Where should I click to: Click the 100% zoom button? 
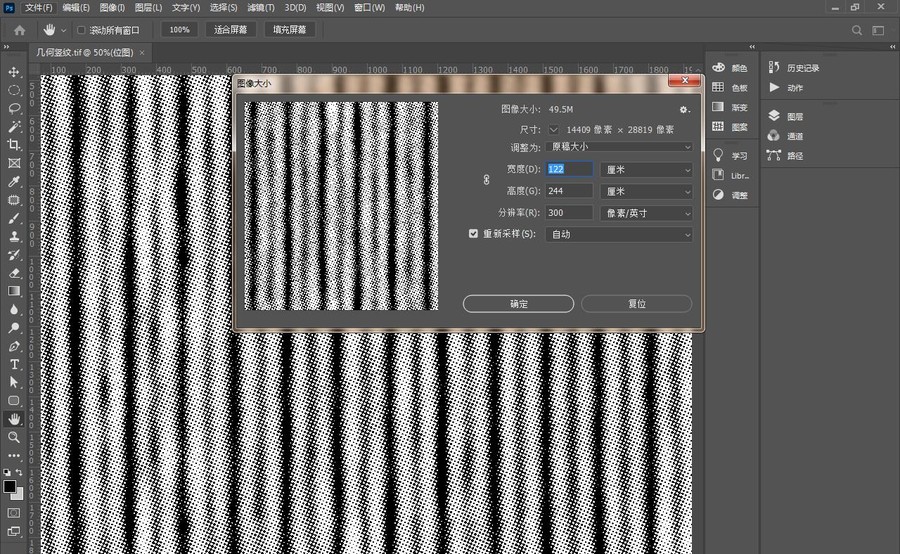click(x=179, y=30)
